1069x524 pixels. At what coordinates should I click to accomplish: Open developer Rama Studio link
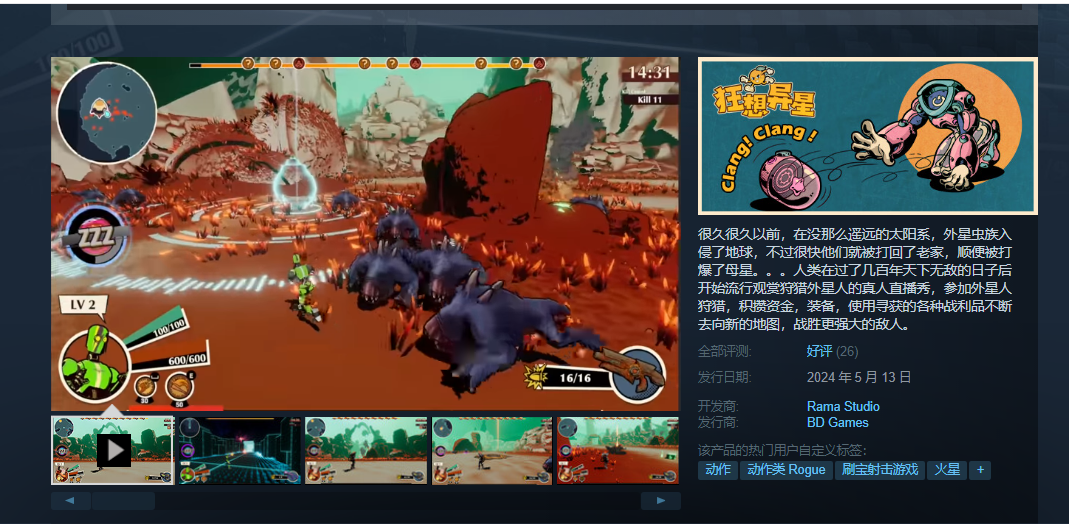tap(843, 407)
